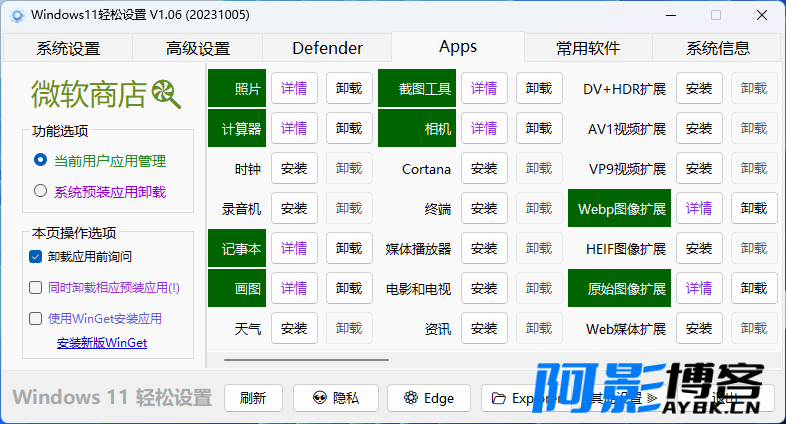
Task: Click the 微软商店 heading text
Action: pyautogui.click(x=89, y=94)
